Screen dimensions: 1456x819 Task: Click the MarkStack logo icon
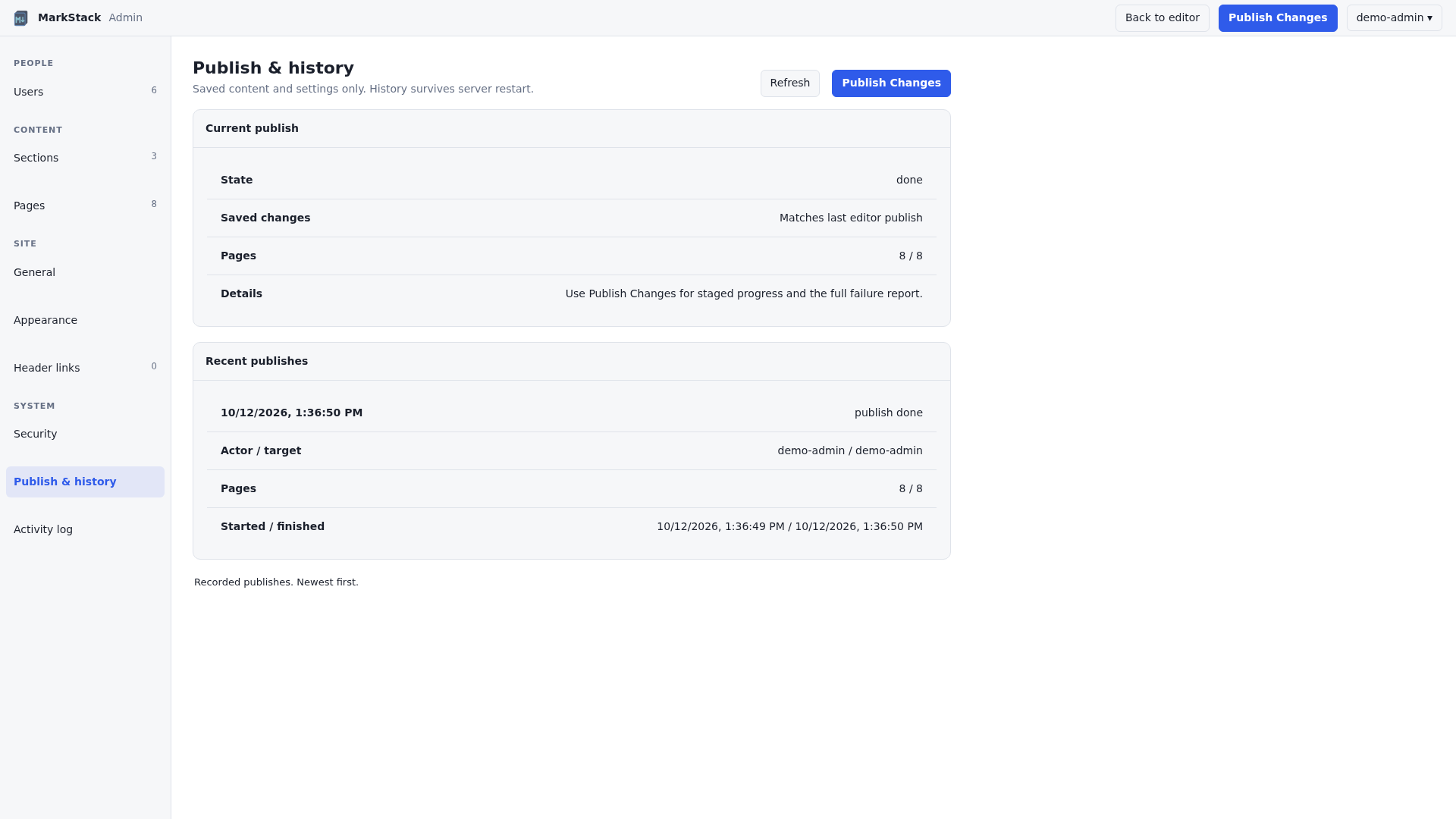[21, 18]
